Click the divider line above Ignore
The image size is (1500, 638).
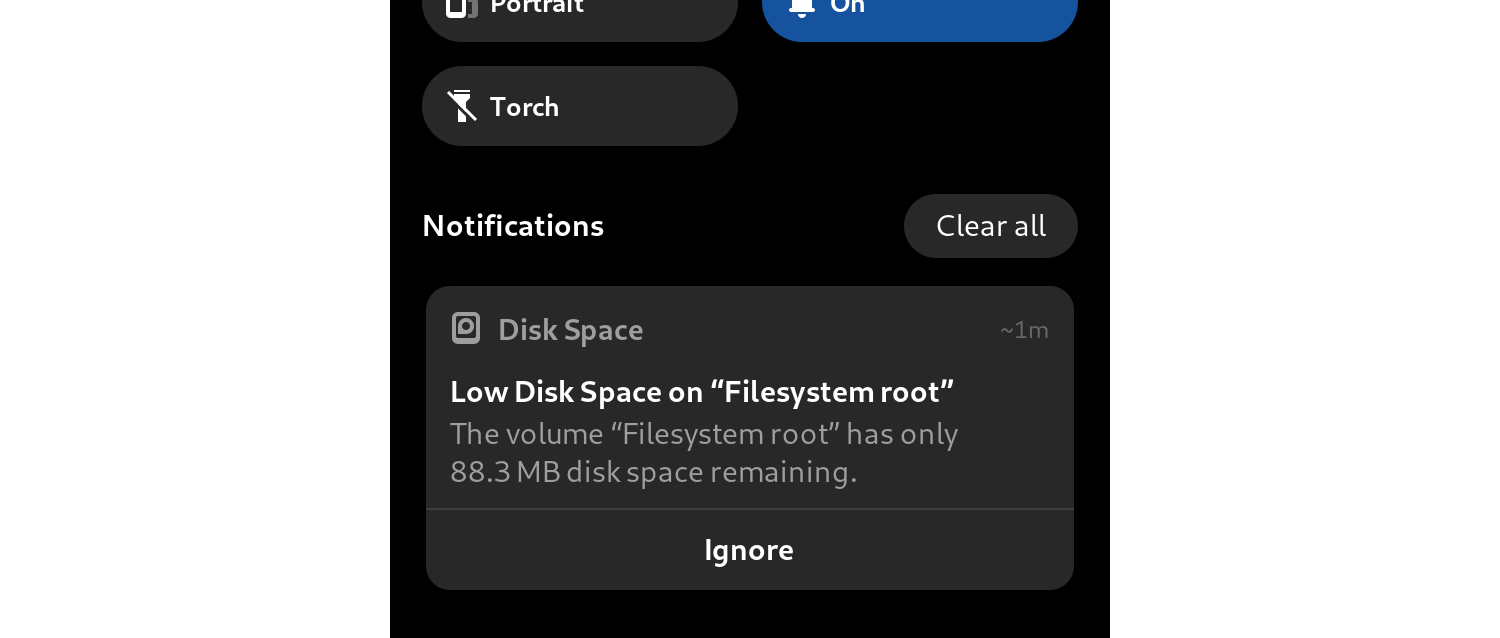[x=749, y=509]
